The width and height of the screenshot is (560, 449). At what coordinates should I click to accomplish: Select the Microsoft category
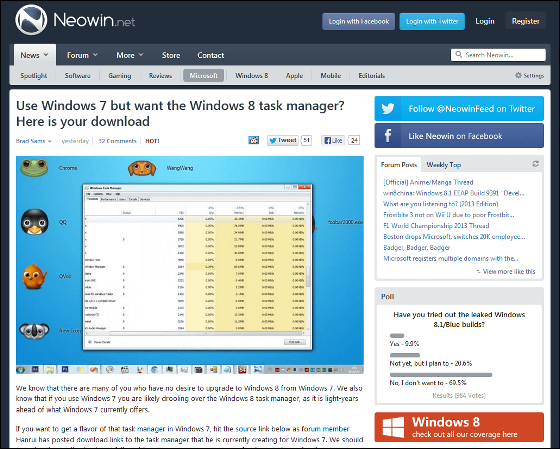[x=204, y=75]
